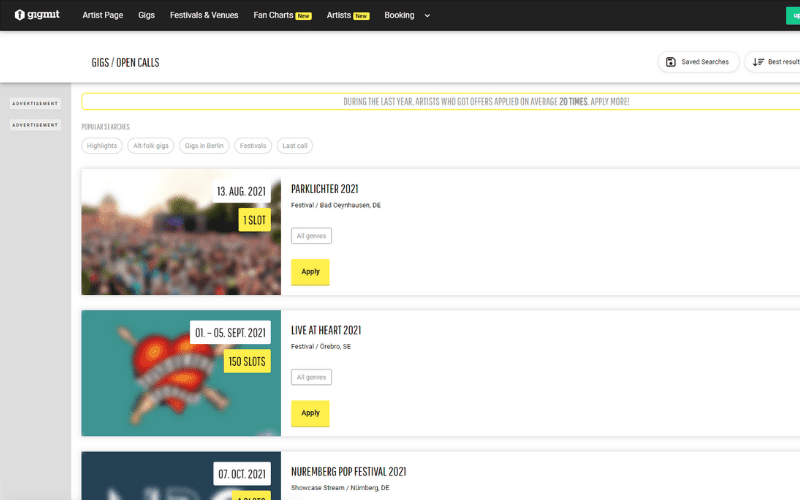Click the sort order icon
800x500 pixels.
[x=758, y=62]
